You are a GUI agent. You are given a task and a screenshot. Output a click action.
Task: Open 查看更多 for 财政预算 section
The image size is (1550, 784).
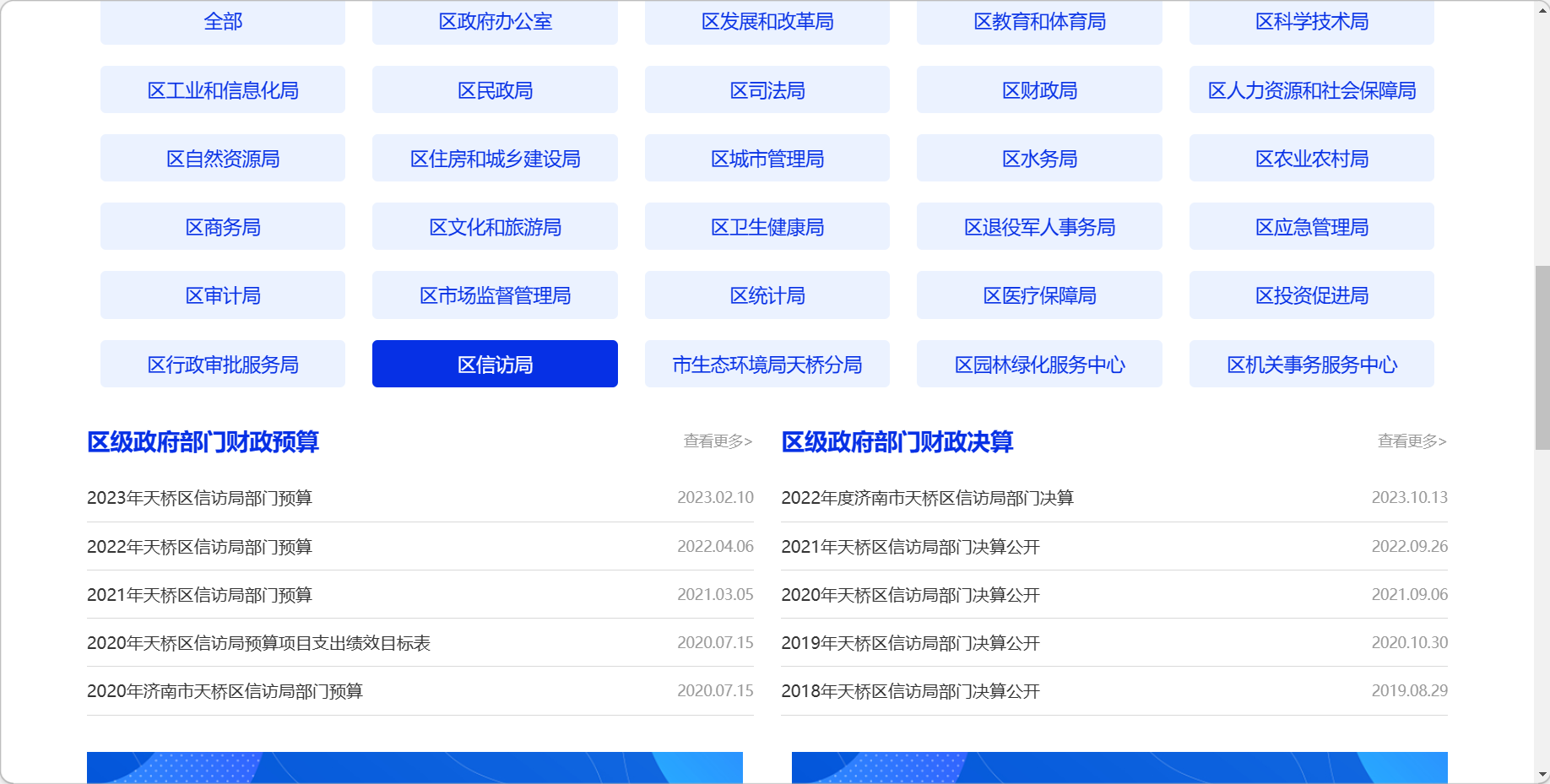tap(718, 441)
